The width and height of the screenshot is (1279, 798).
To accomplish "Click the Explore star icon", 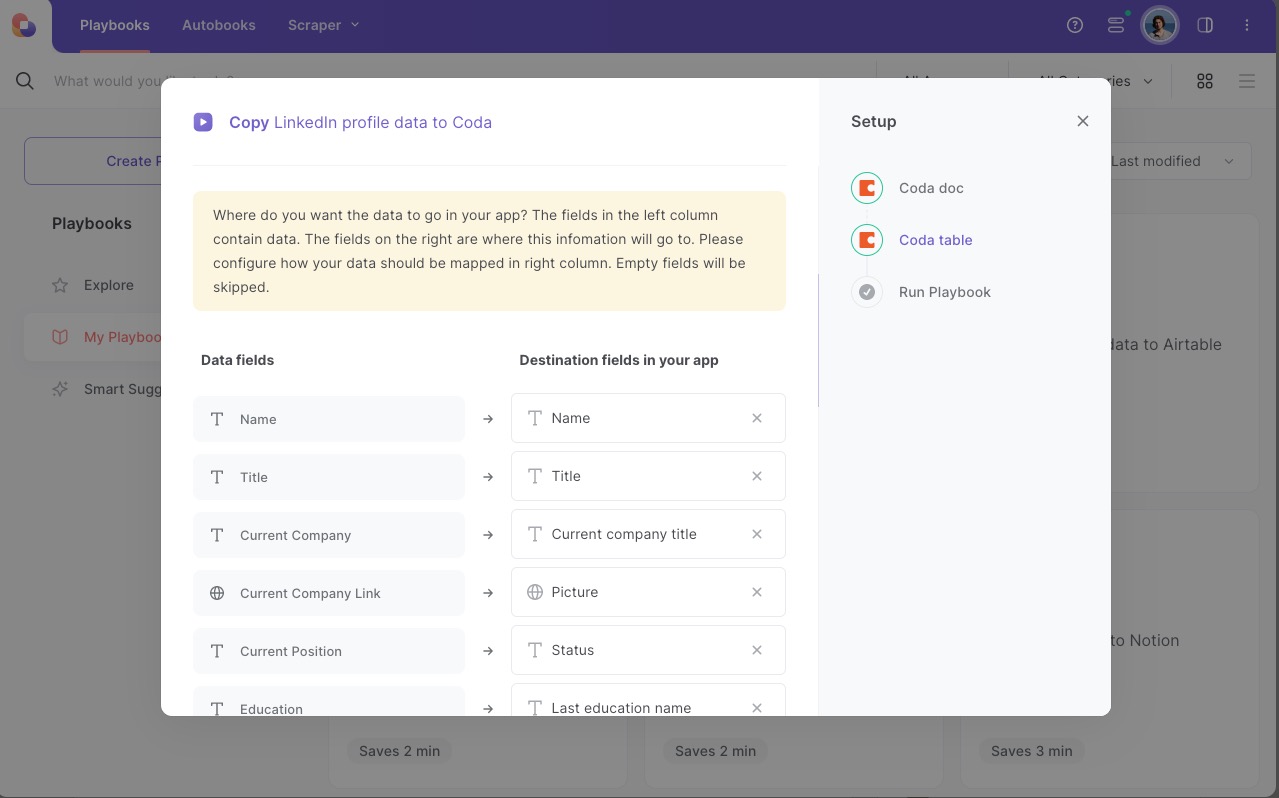I will click(x=60, y=285).
